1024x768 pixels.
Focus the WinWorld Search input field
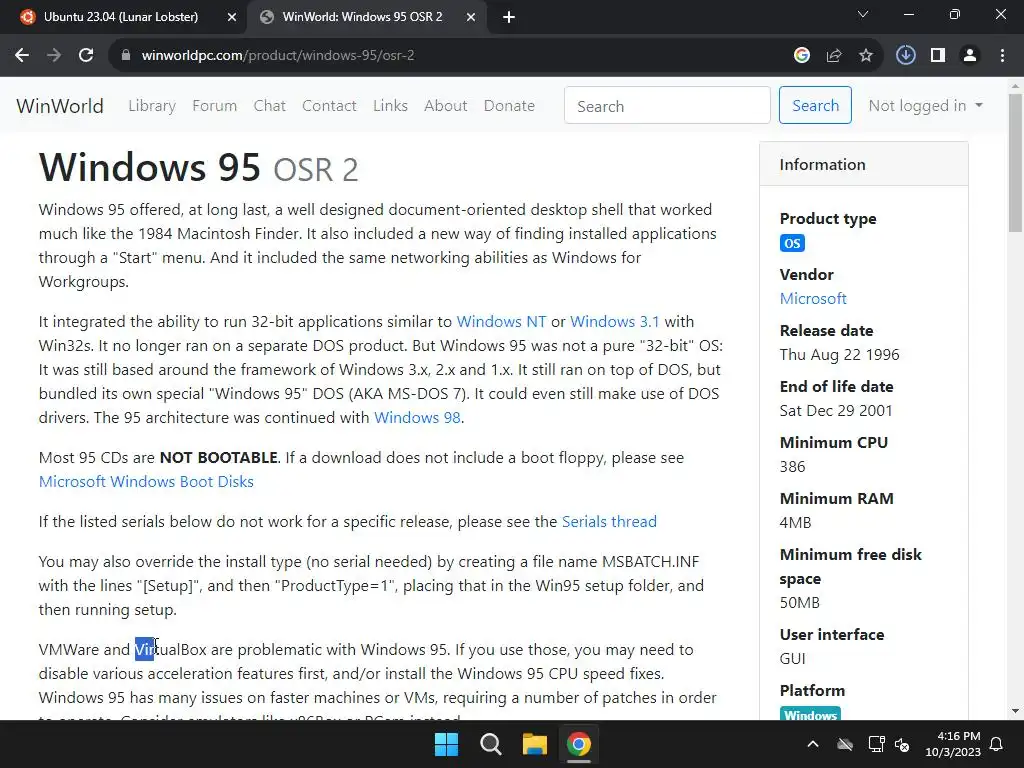[667, 105]
